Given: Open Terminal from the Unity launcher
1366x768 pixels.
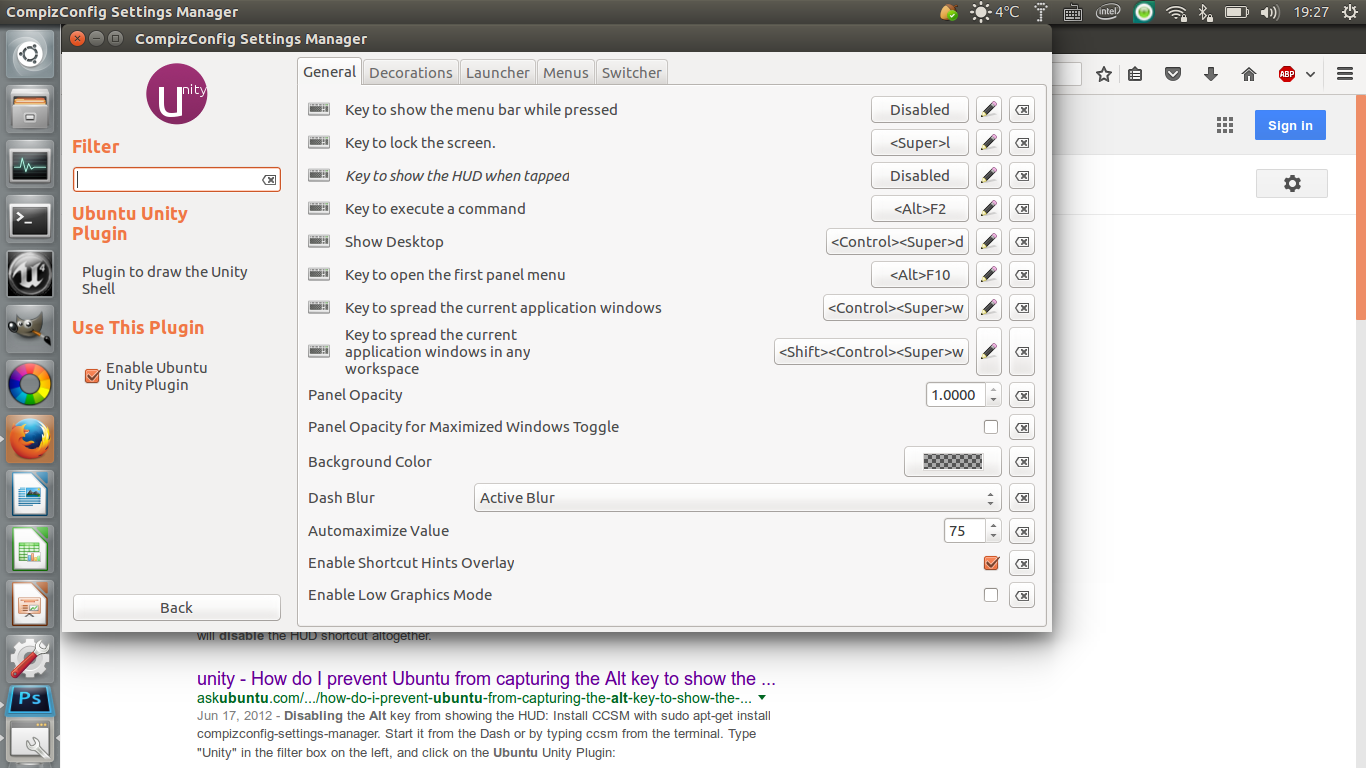Looking at the screenshot, I should [30, 219].
